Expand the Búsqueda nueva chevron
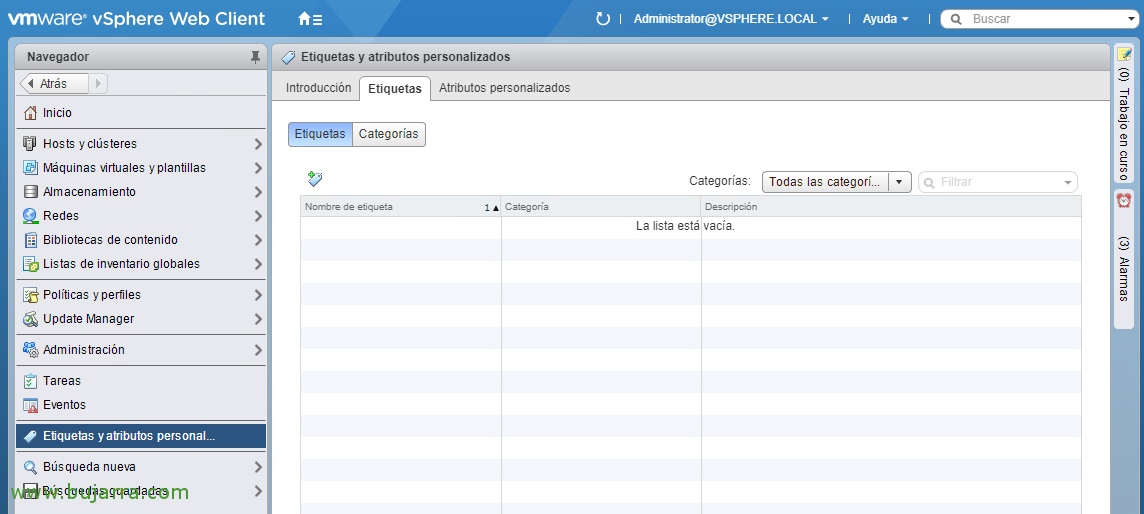Screen dimensions: 1144x514 point(258,467)
